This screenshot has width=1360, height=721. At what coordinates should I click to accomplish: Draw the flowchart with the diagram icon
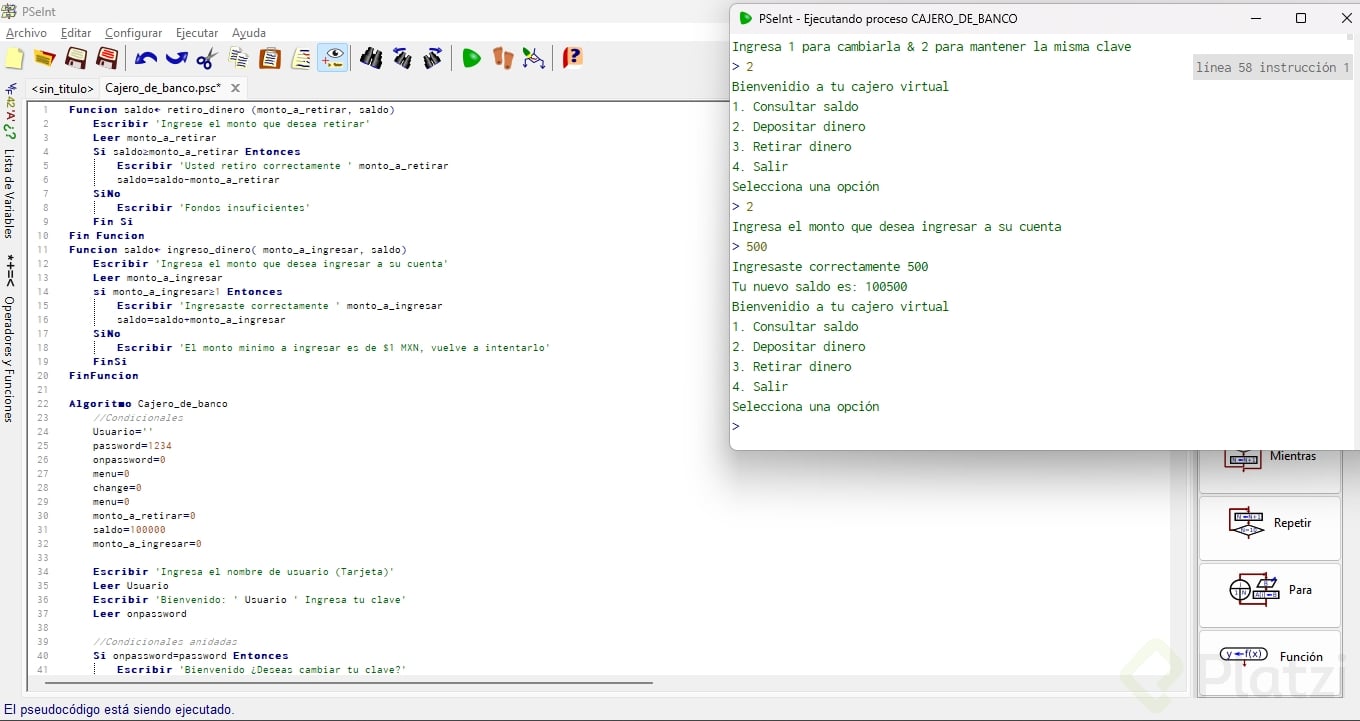coord(534,58)
